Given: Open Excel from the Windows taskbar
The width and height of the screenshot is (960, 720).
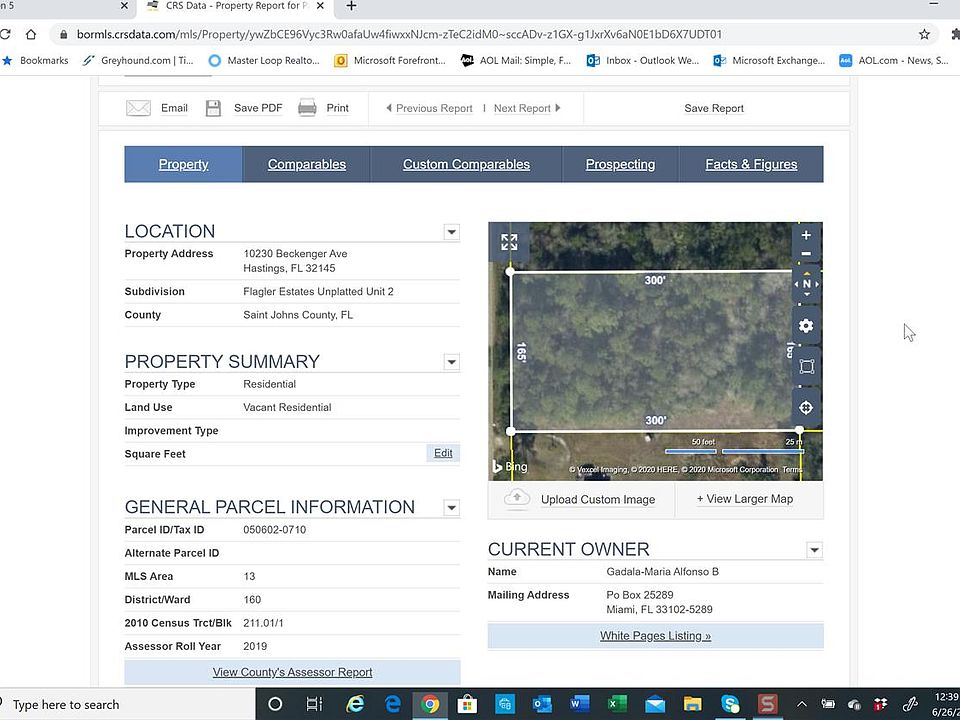Looking at the screenshot, I should click(617, 704).
